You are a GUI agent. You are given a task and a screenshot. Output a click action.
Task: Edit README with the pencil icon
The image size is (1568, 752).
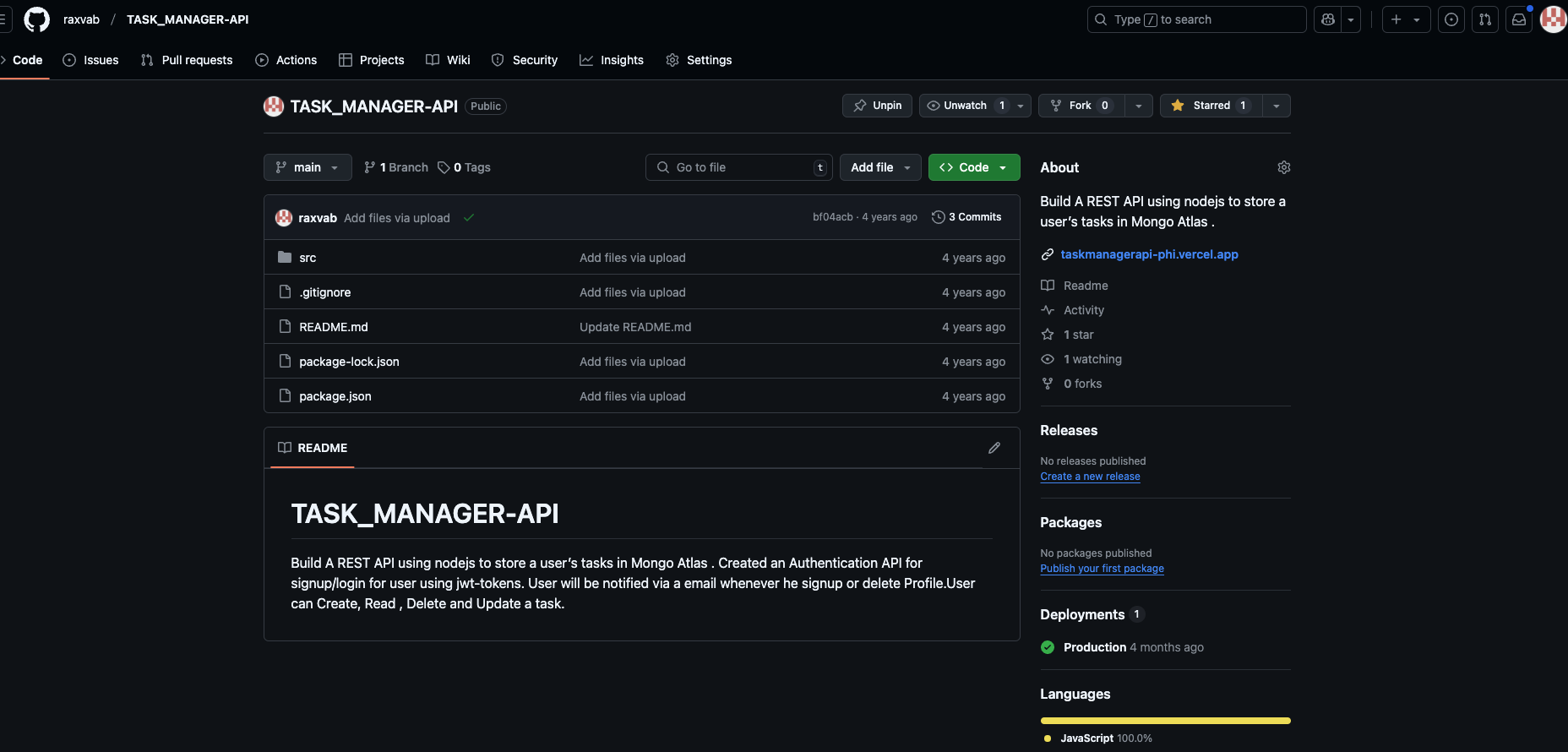coord(994,448)
